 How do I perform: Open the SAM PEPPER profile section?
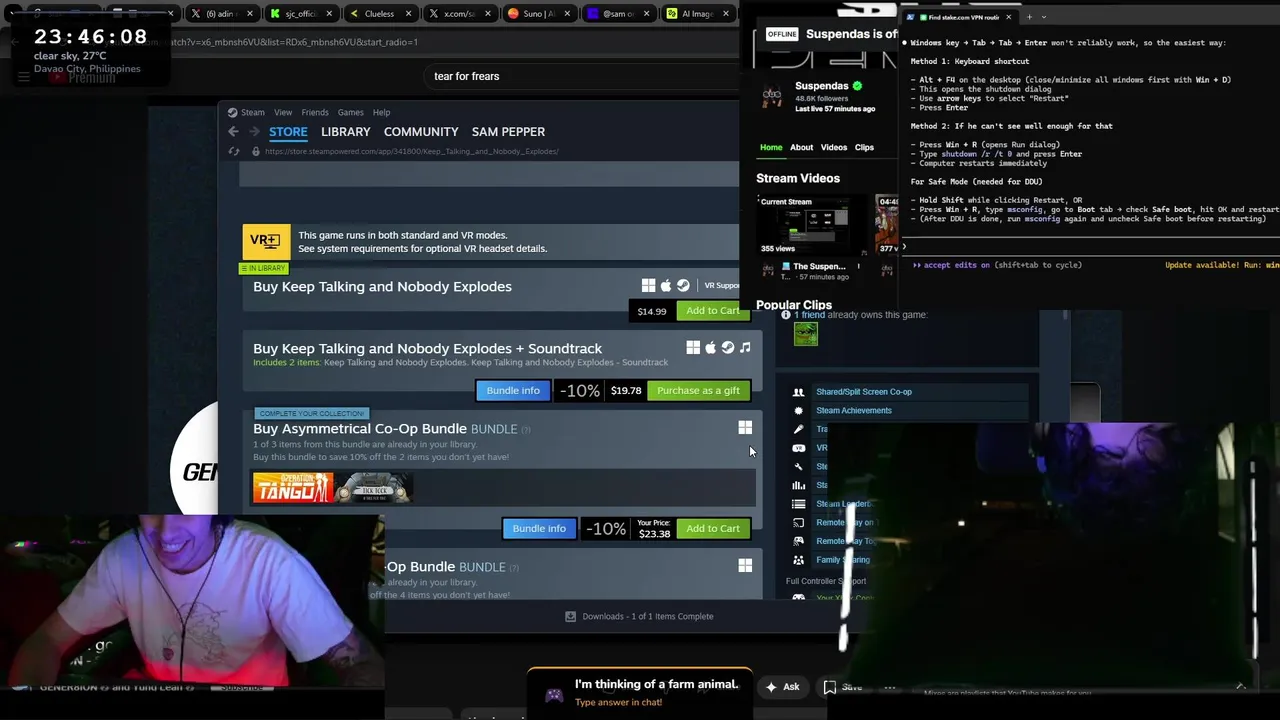click(508, 132)
